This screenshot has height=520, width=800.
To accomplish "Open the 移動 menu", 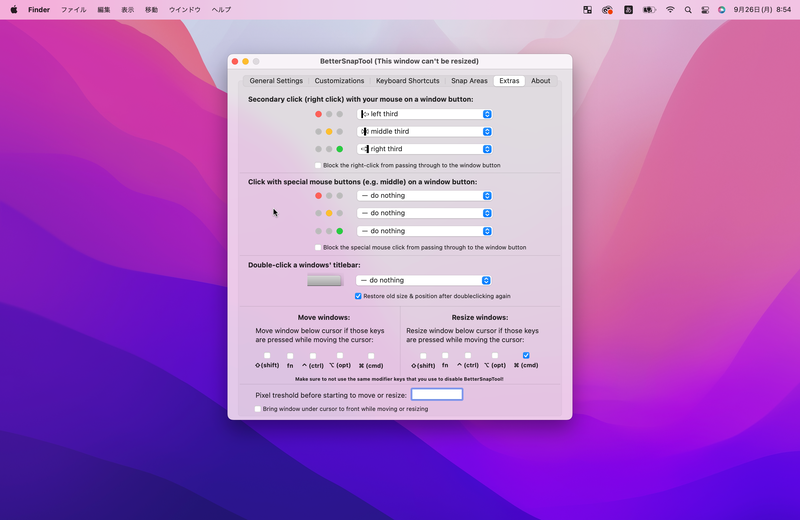I will tap(152, 10).
